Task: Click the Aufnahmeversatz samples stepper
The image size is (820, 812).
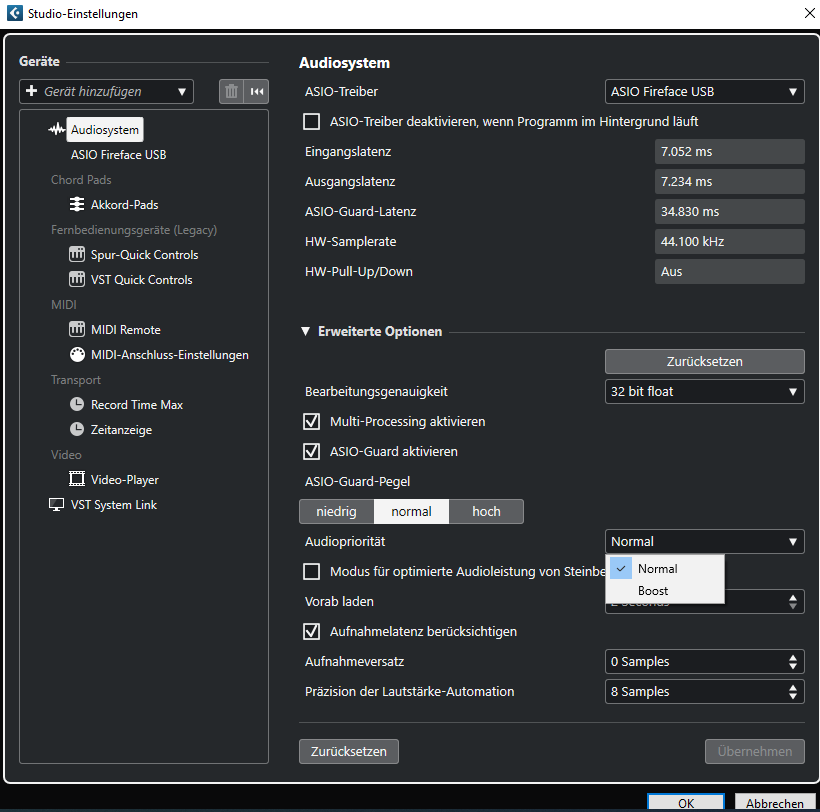Action: point(794,662)
